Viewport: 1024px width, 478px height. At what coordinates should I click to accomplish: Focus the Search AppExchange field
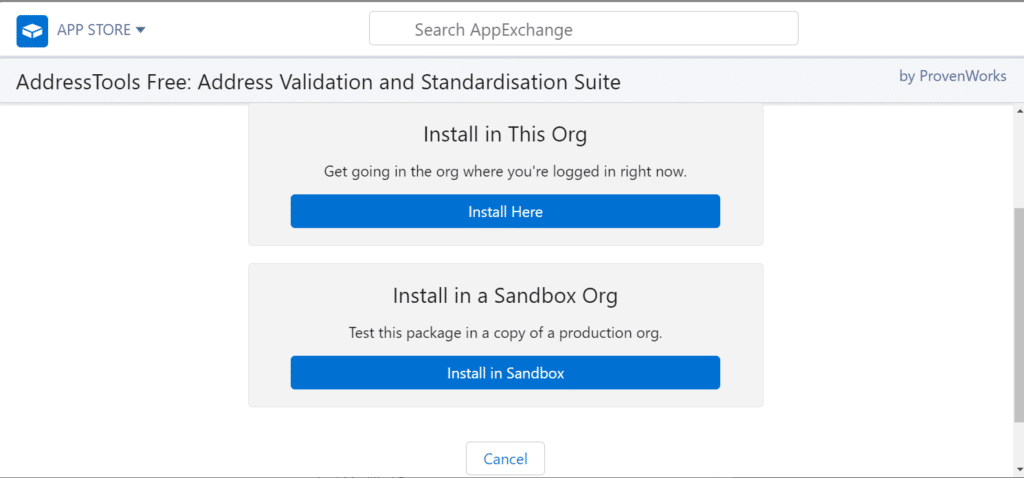[583, 29]
